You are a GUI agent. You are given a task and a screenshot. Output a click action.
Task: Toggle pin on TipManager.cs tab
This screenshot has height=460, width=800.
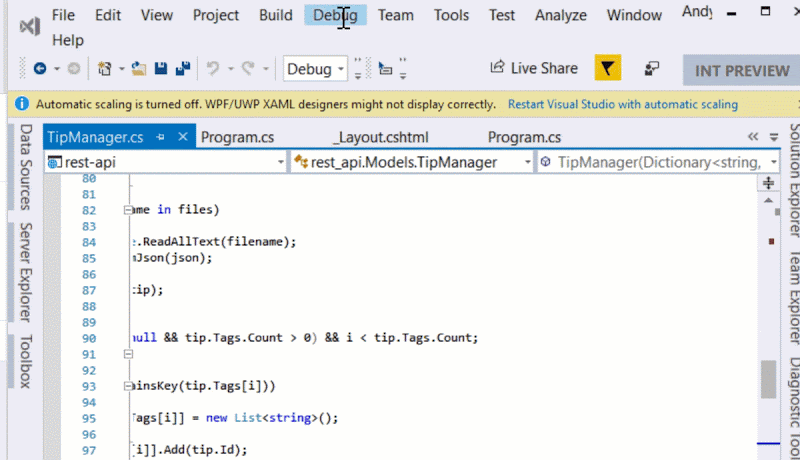(x=160, y=137)
